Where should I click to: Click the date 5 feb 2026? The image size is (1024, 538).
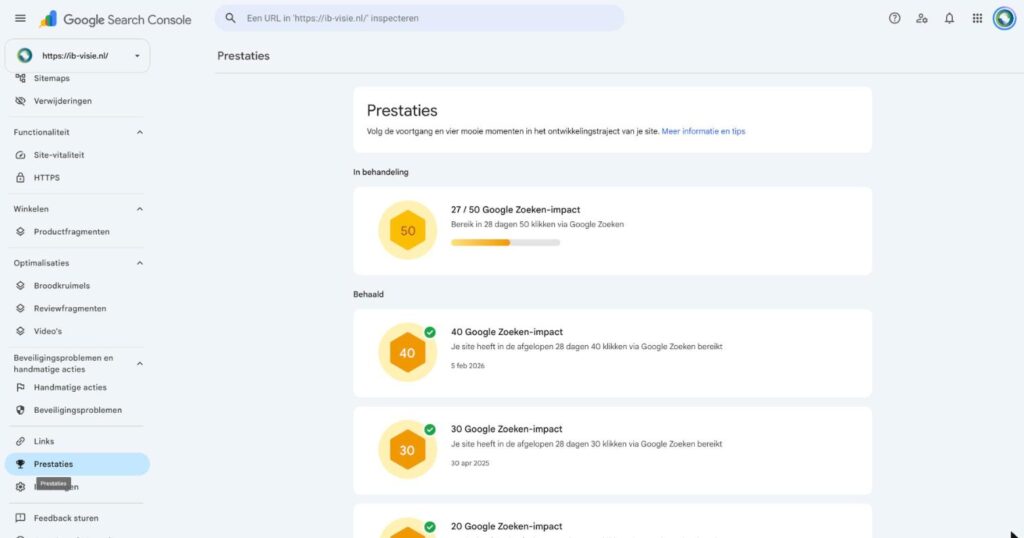[x=468, y=366]
